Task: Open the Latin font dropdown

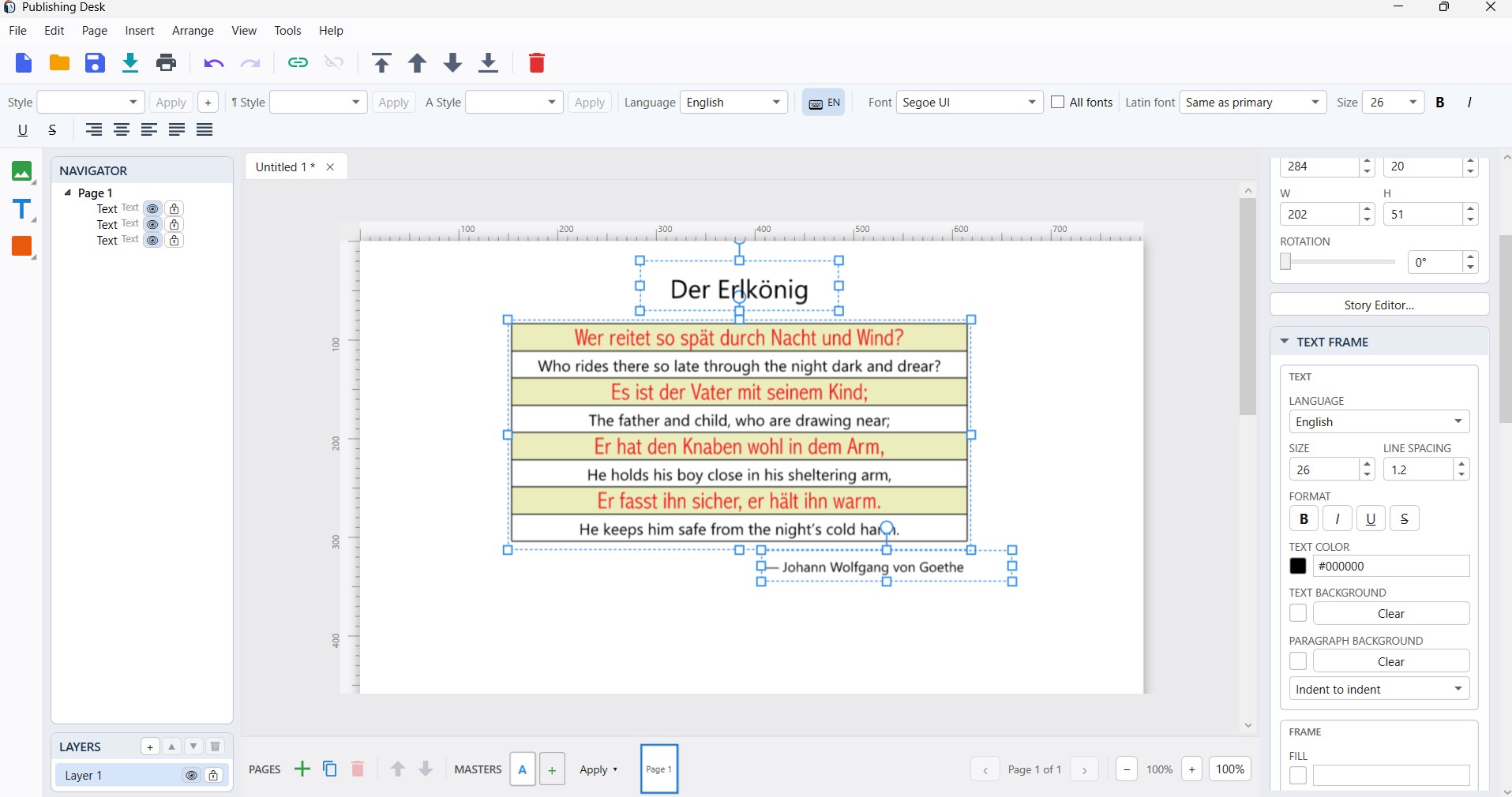Action: click(1253, 103)
